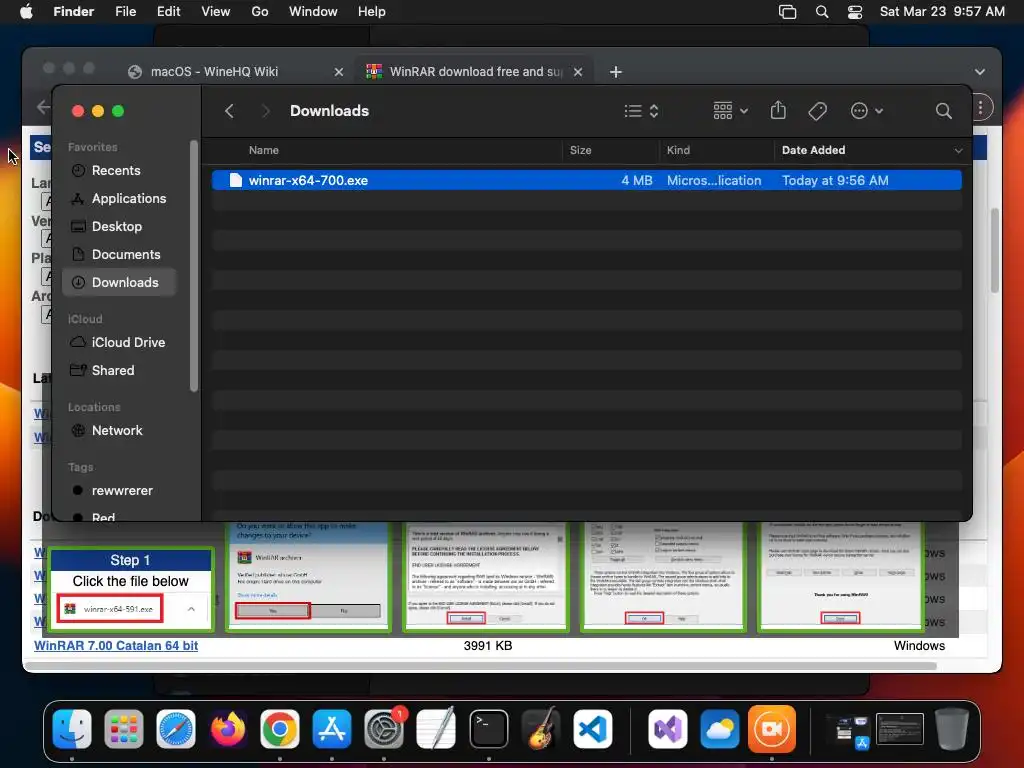Open the cloud app icon in the Dock
The width and height of the screenshot is (1024, 768).
tap(720, 729)
